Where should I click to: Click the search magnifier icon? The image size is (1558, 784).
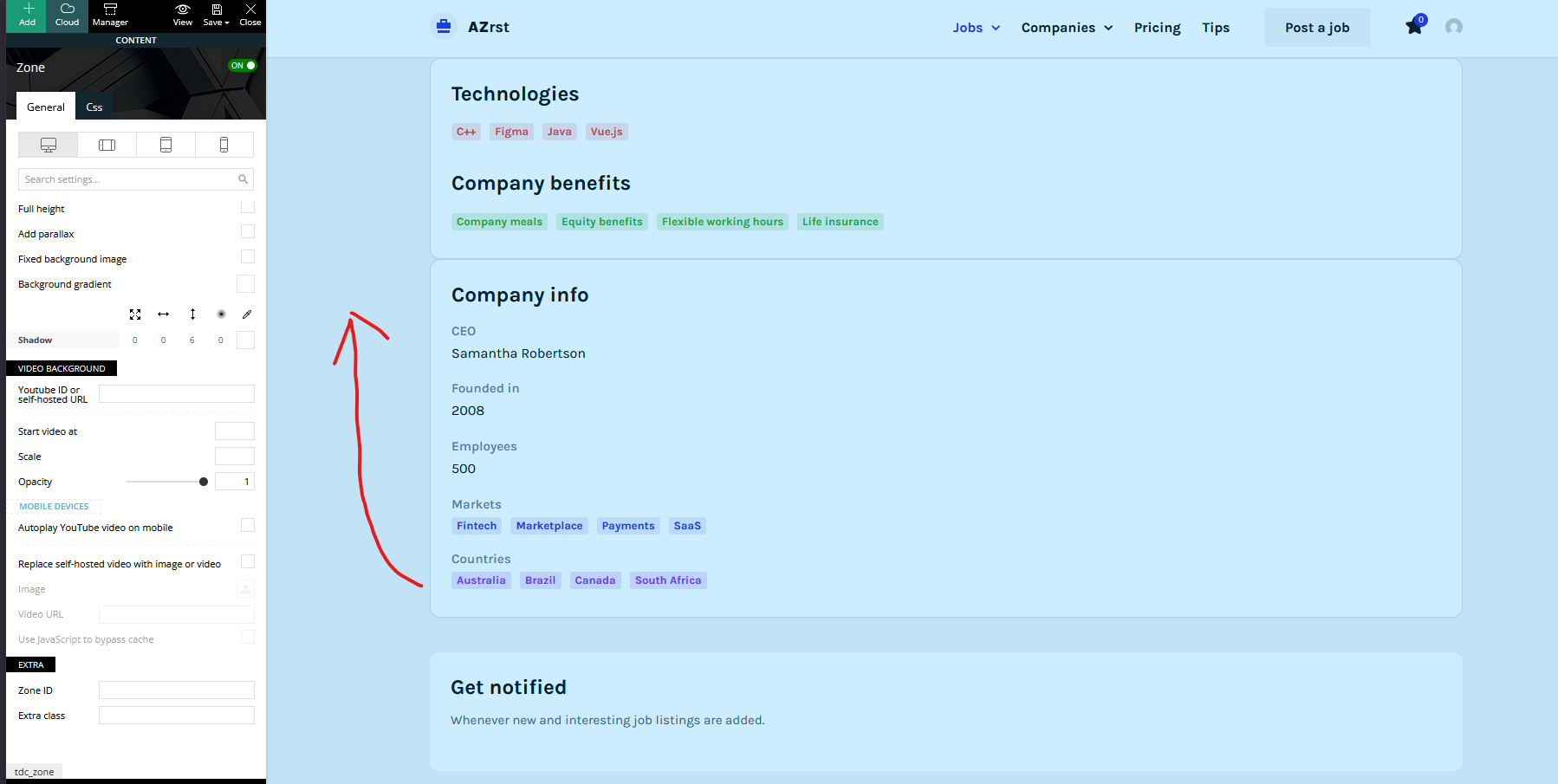[243, 179]
